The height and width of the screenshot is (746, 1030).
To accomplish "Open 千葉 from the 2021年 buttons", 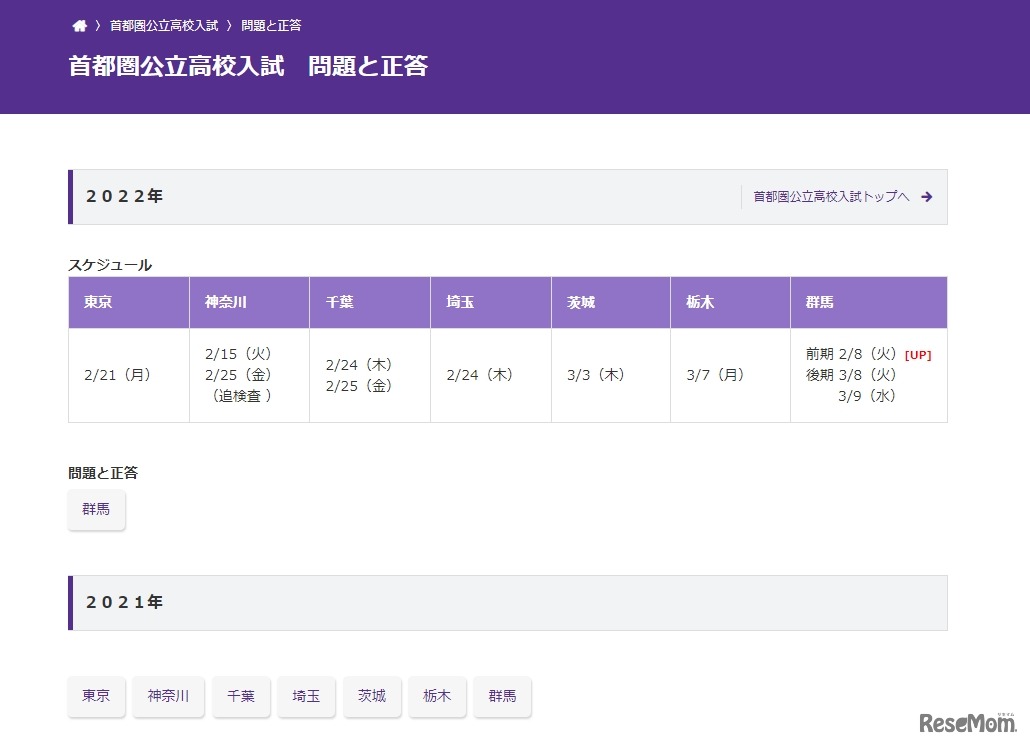I will (241, 696).
